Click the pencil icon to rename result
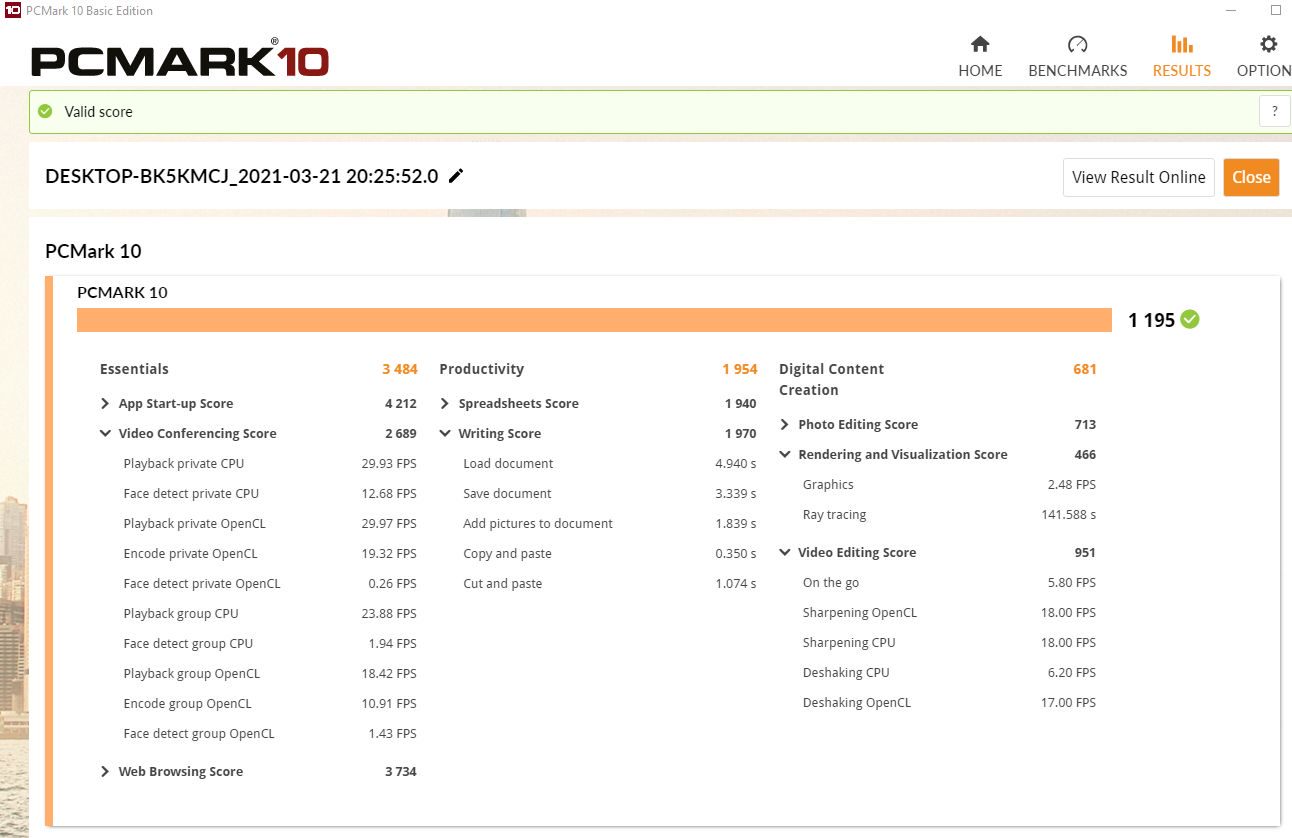The height and width of the screenshot is (838, 1292). (456, 176)
